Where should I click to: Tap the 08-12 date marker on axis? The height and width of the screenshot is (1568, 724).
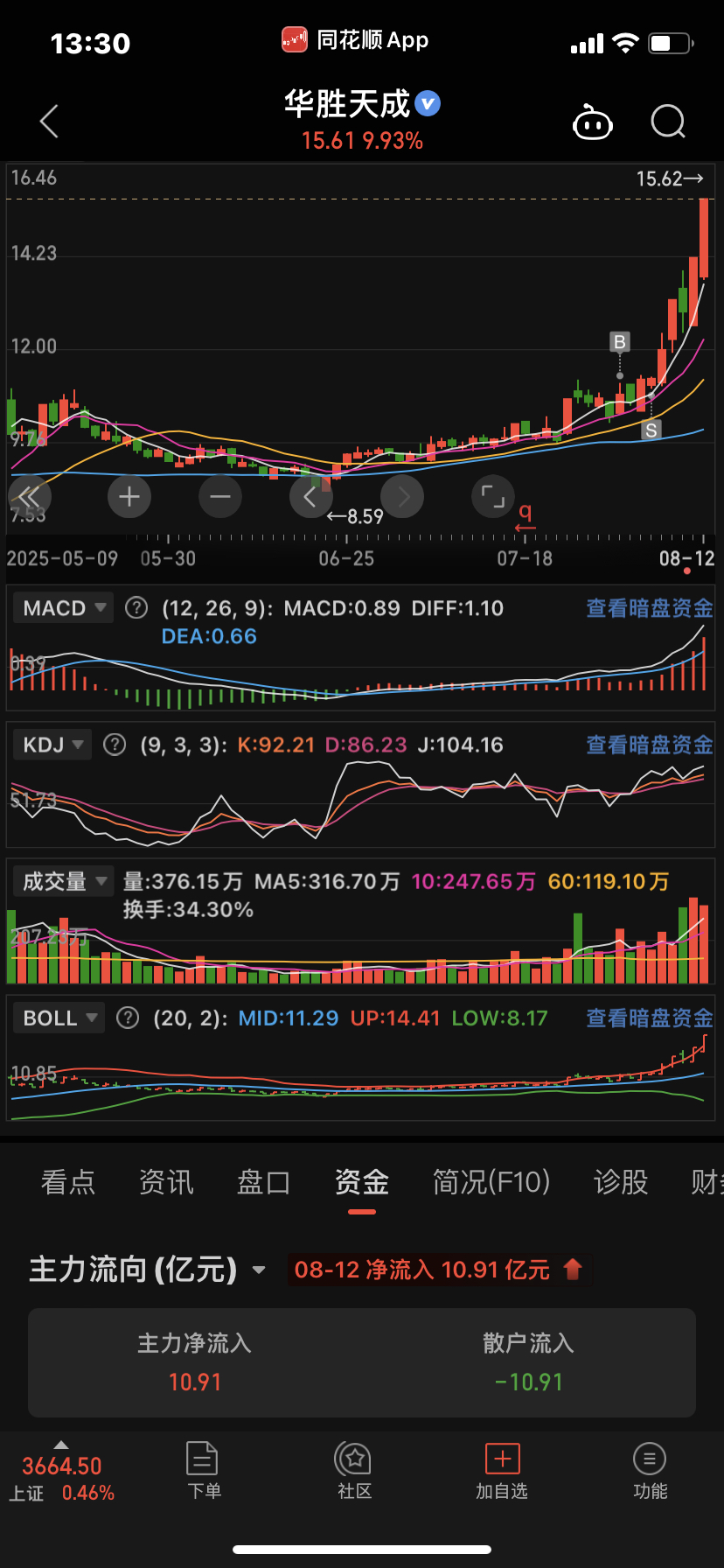pyautogui.click(x=687, y=558)
